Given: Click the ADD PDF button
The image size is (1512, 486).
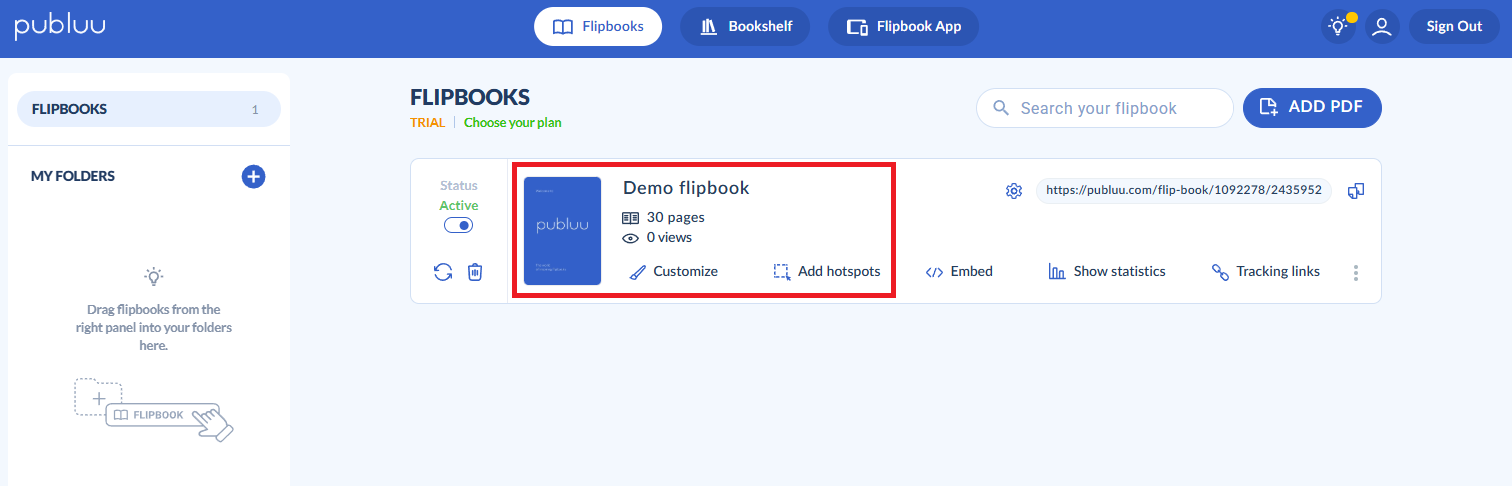Looking at the screenshot, I should coord(1311,108).
